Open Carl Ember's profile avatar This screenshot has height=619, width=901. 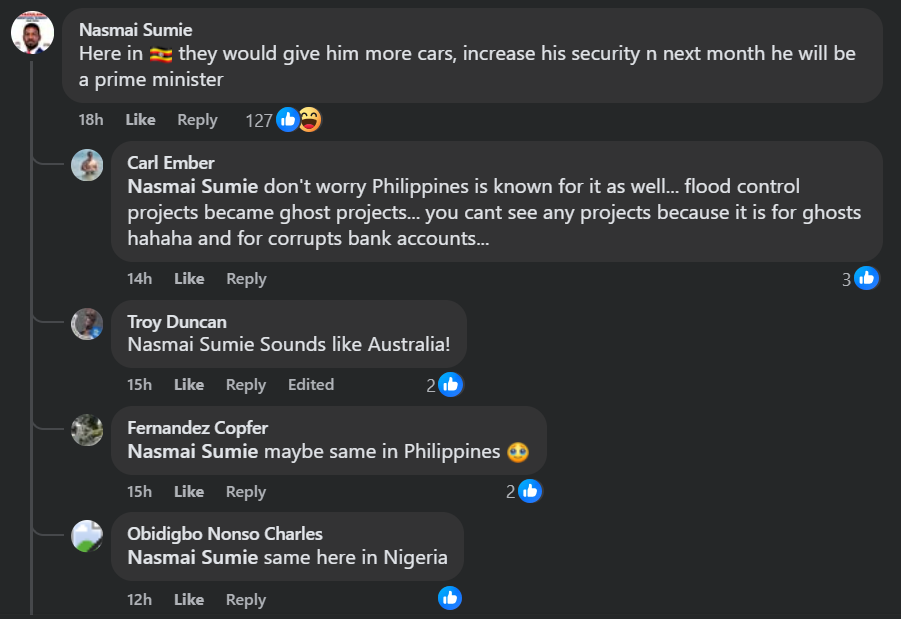click(87, 165)
